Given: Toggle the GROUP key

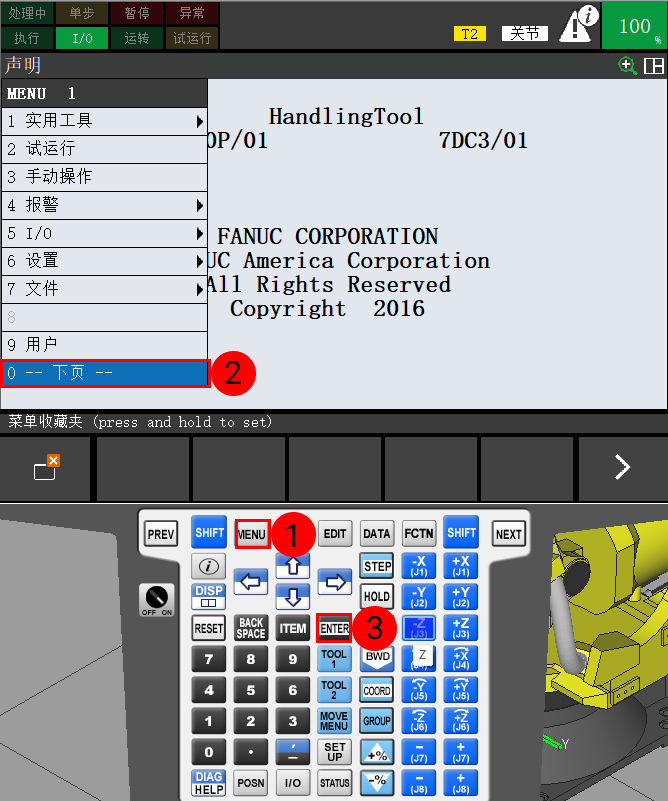Looking at the screenshot, I should click(x=377, y=721).
